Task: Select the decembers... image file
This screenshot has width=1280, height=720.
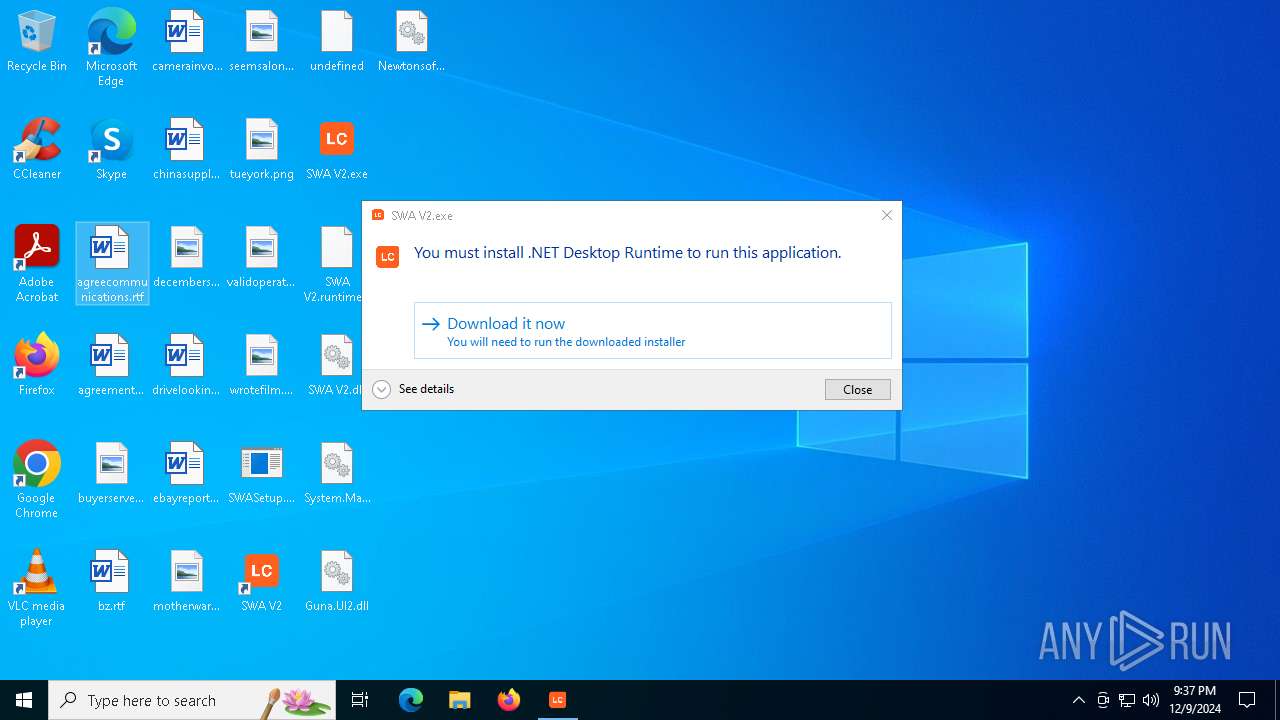Action: [x=187, y=258]
